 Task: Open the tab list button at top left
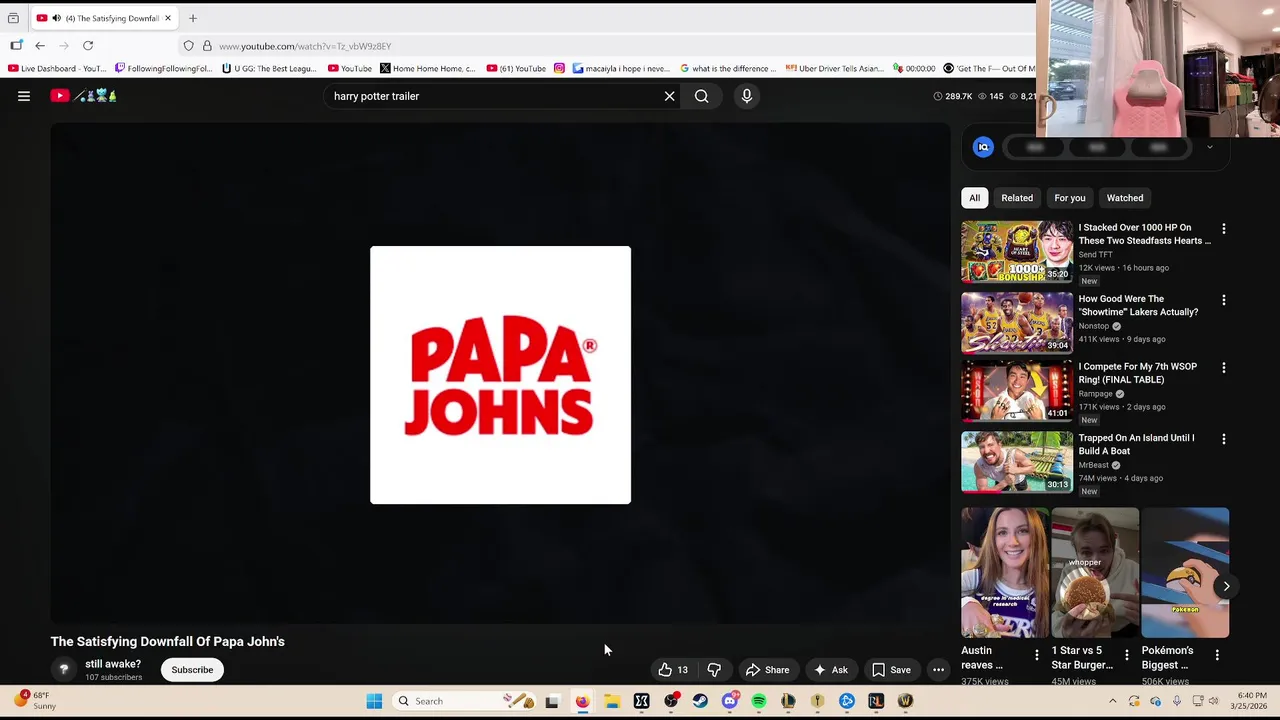point(13,18)
